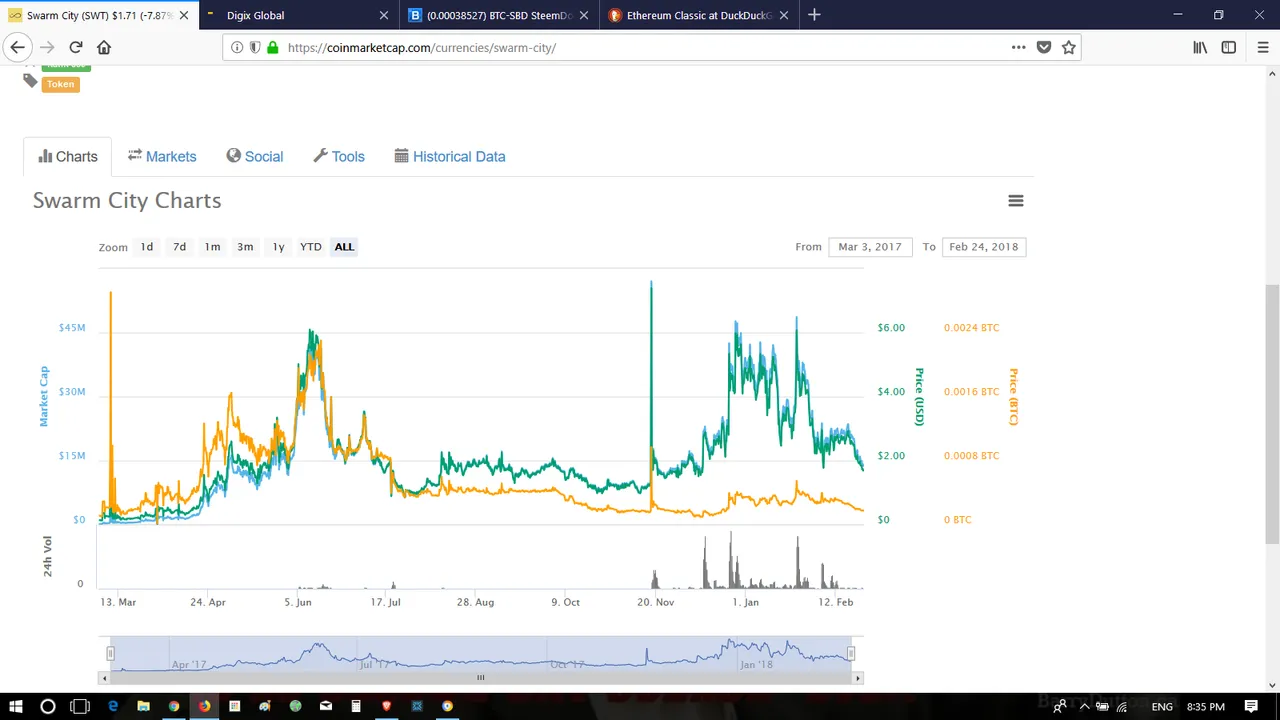The height and width of the screenshot is (720, 1280).
Task: Edit the To date Feb 24, 2018
Action: pos(984,247)
